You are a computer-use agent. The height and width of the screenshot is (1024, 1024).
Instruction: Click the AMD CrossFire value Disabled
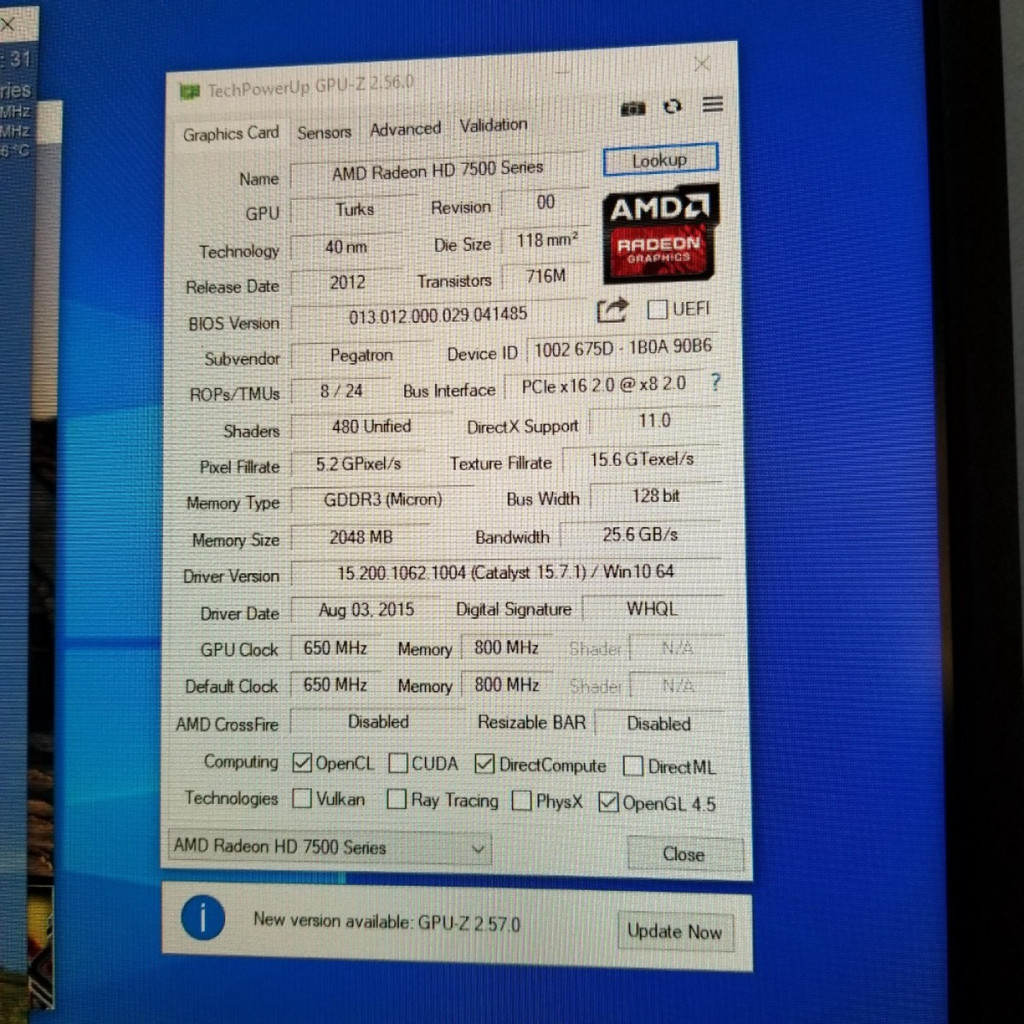[378, 722]
